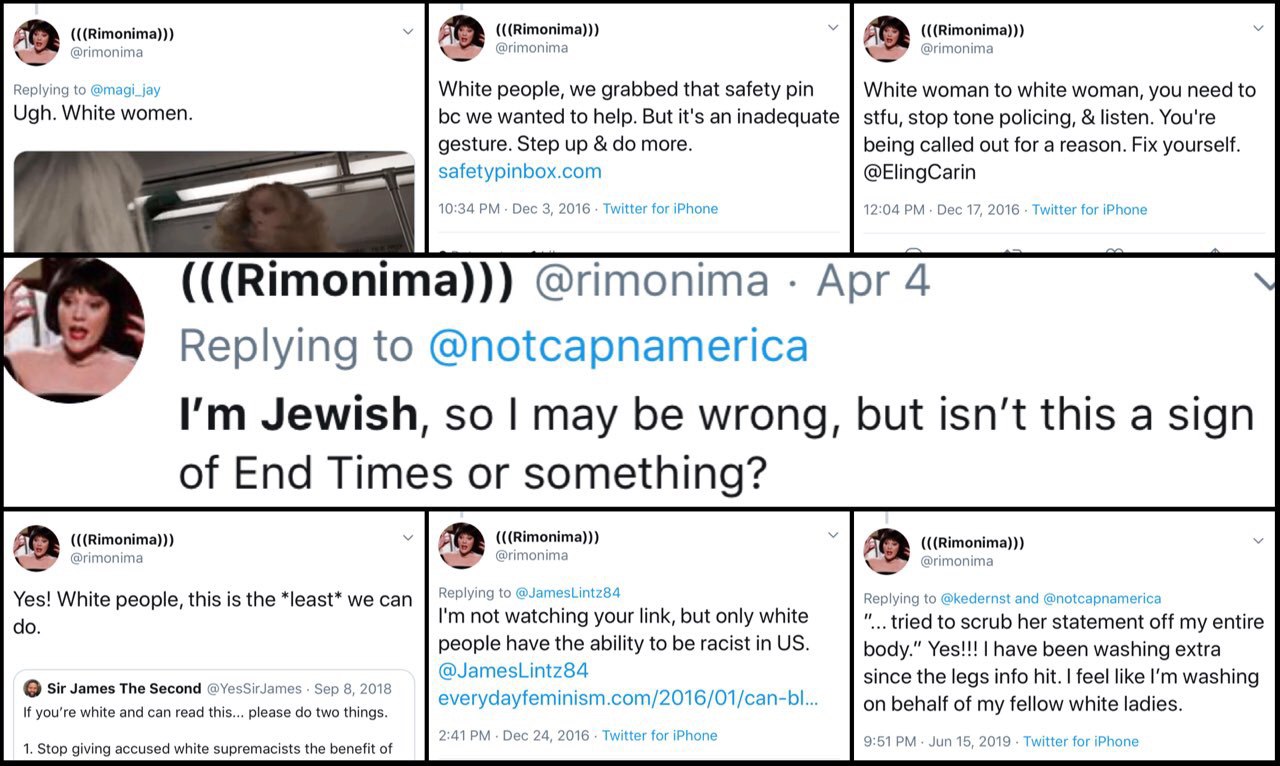Image resolution: width=1280 pixels, height=766 pixels.
Task: Open the safetypinbox.com link
Action: point(520,171)
